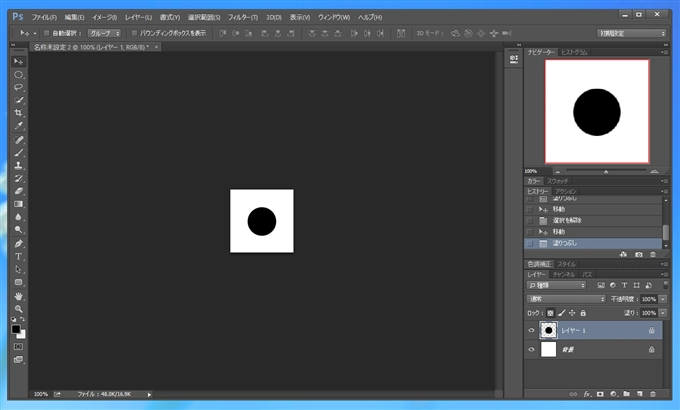
Task: Select the Type tool
Action: pos(18,256)
